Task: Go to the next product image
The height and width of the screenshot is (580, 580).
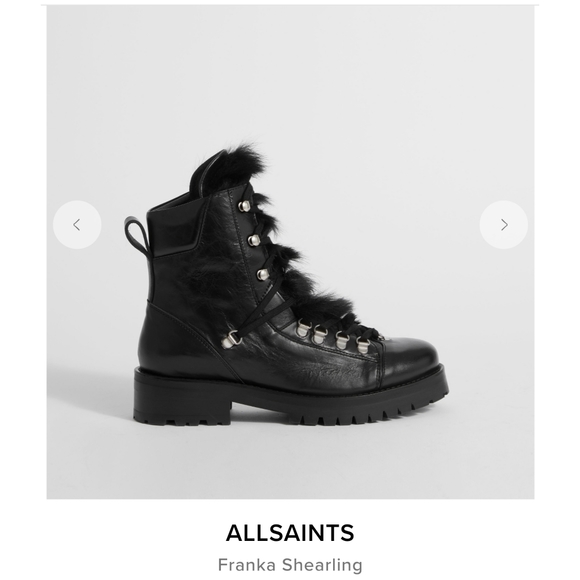Action: [x=503, y=225]
